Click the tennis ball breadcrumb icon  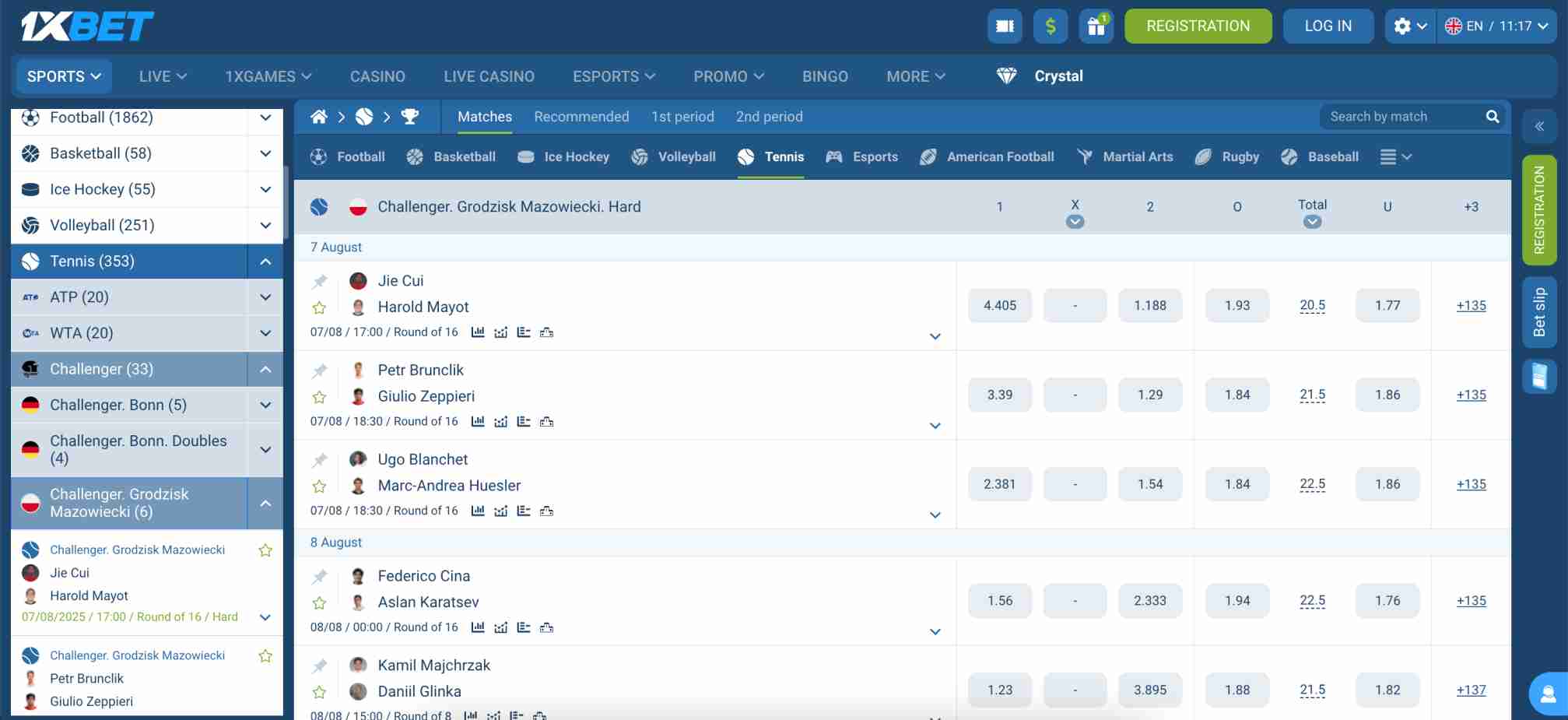pyautogui.click(x=364, y=117)
